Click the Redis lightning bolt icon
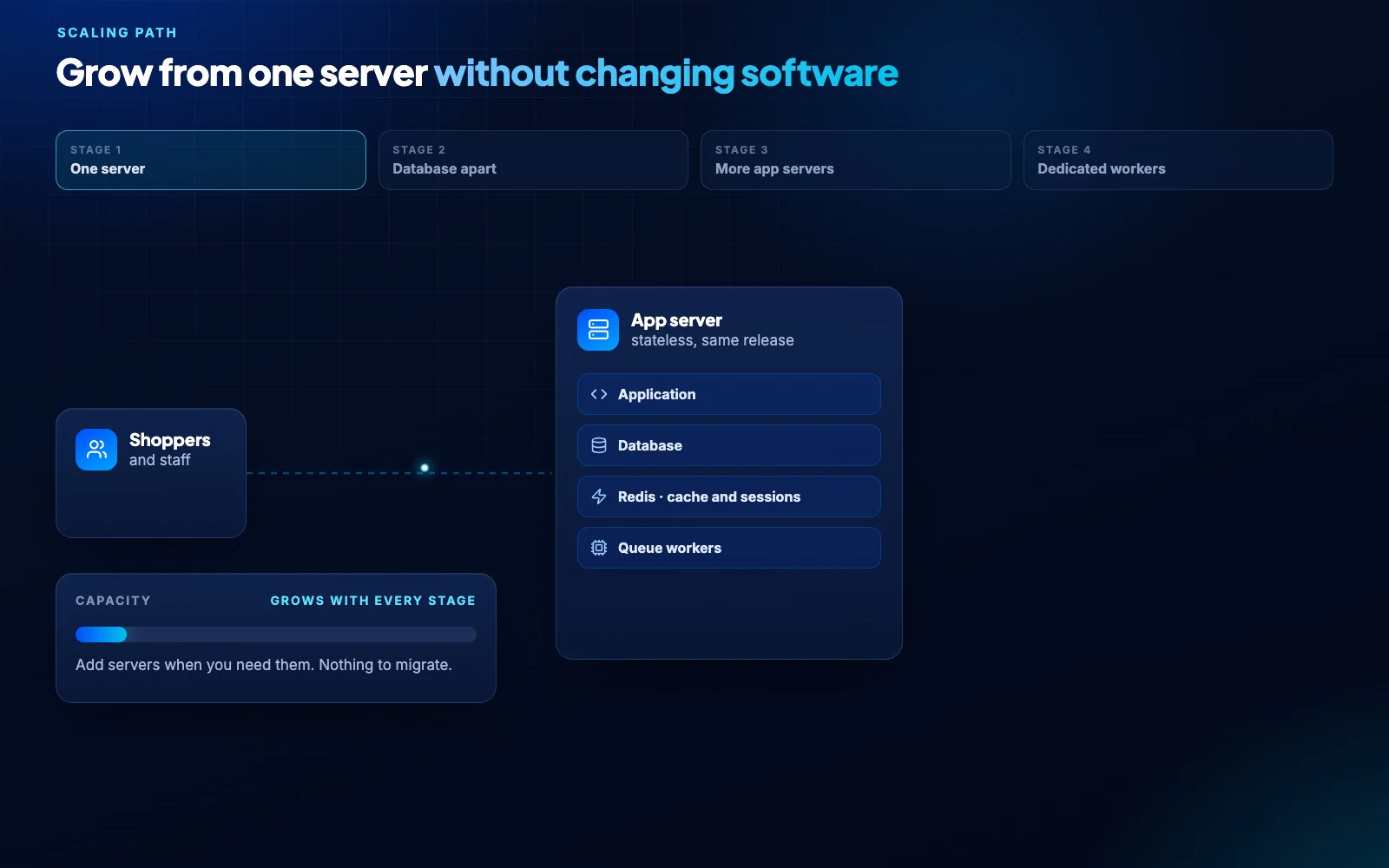This screenshot has height=868, width=1389. (x=599, y=496)
